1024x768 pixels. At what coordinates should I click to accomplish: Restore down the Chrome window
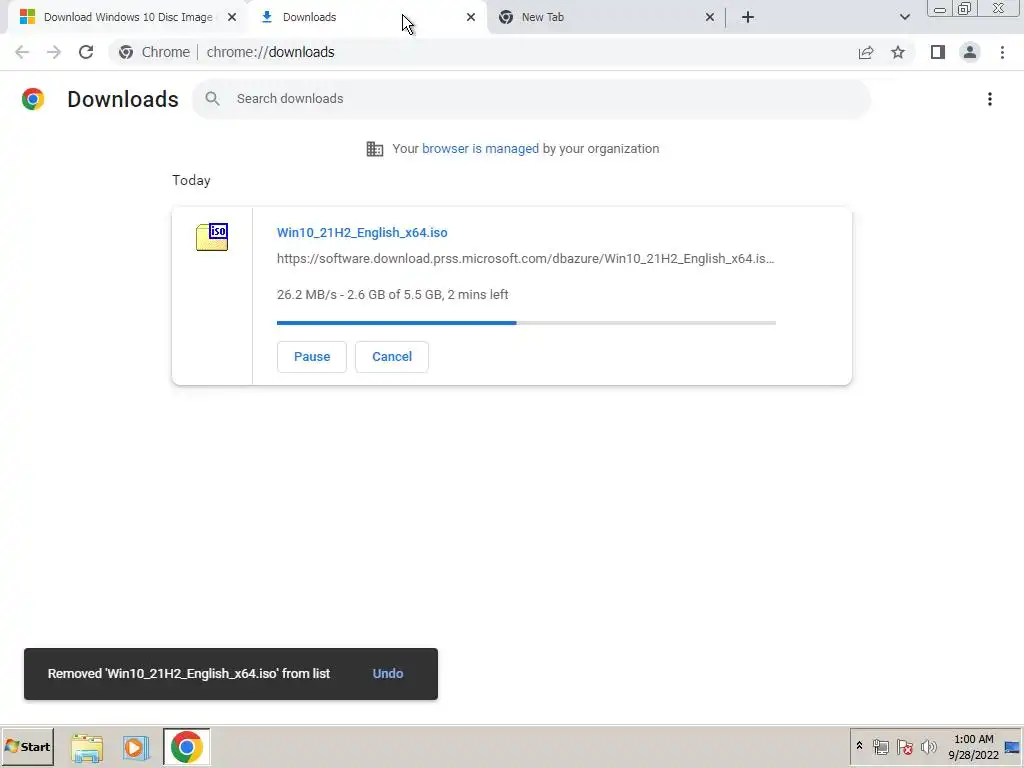pos(964,8)
